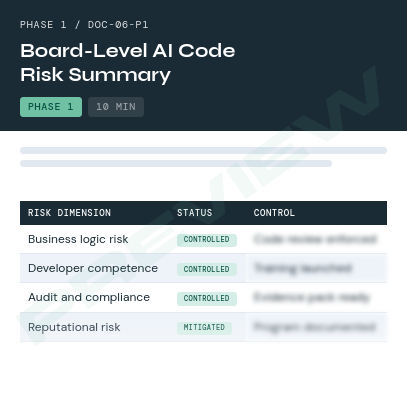Click the RISK DIMENSION column header
The image size is (407, 412).
[69, 213]
